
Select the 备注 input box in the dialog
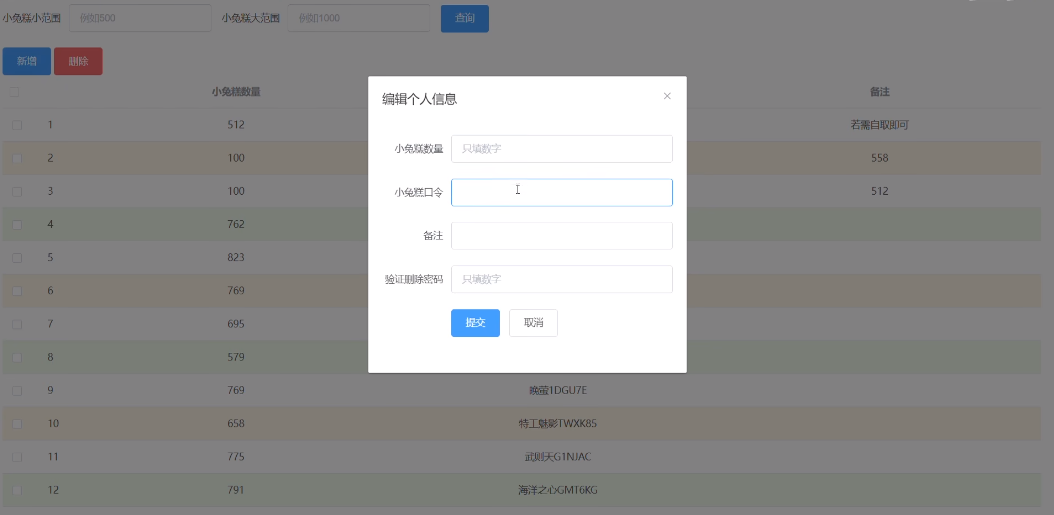pos(561,236)
